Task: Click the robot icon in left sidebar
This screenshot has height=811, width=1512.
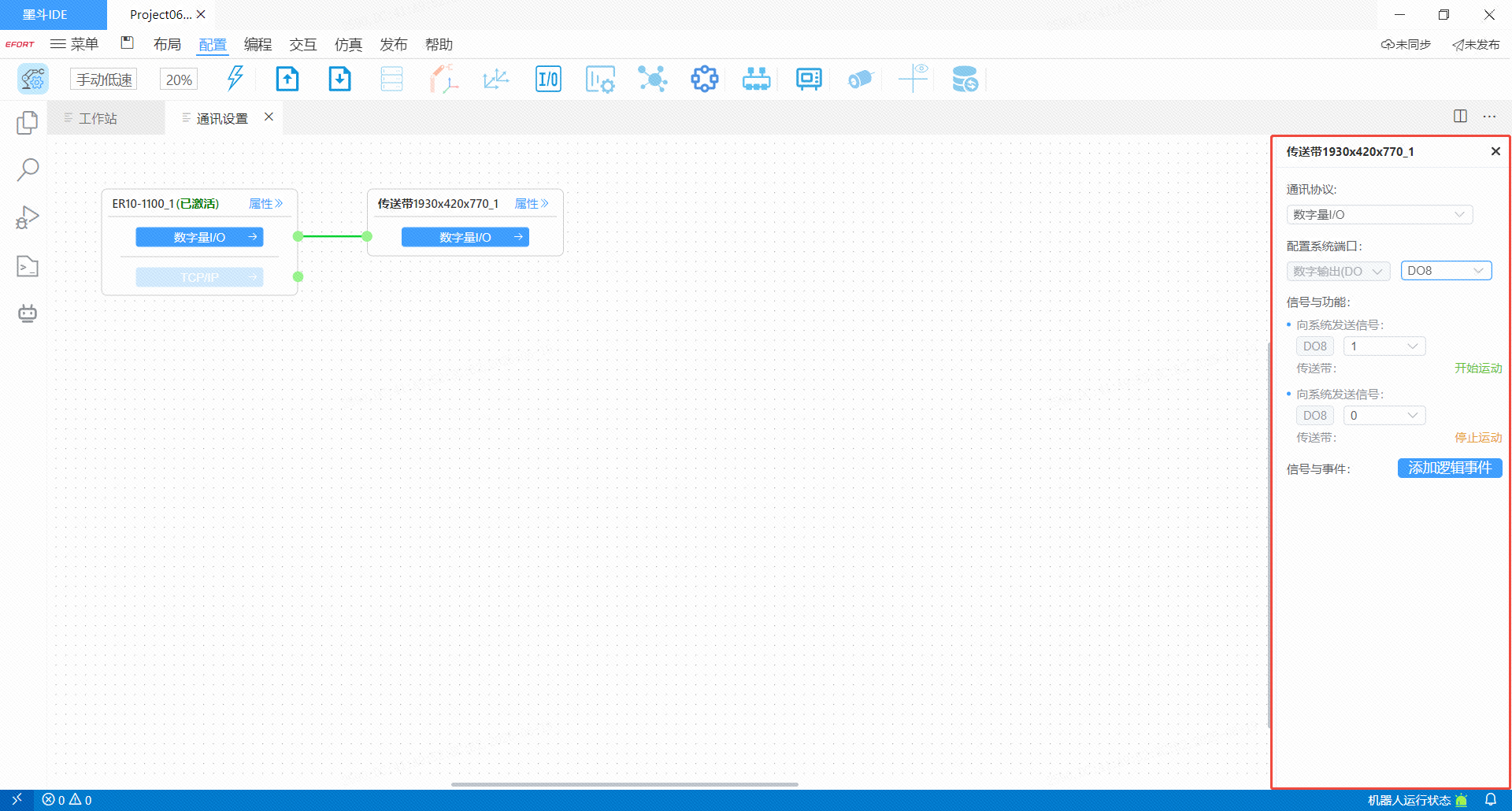Action: click(28, 313)
